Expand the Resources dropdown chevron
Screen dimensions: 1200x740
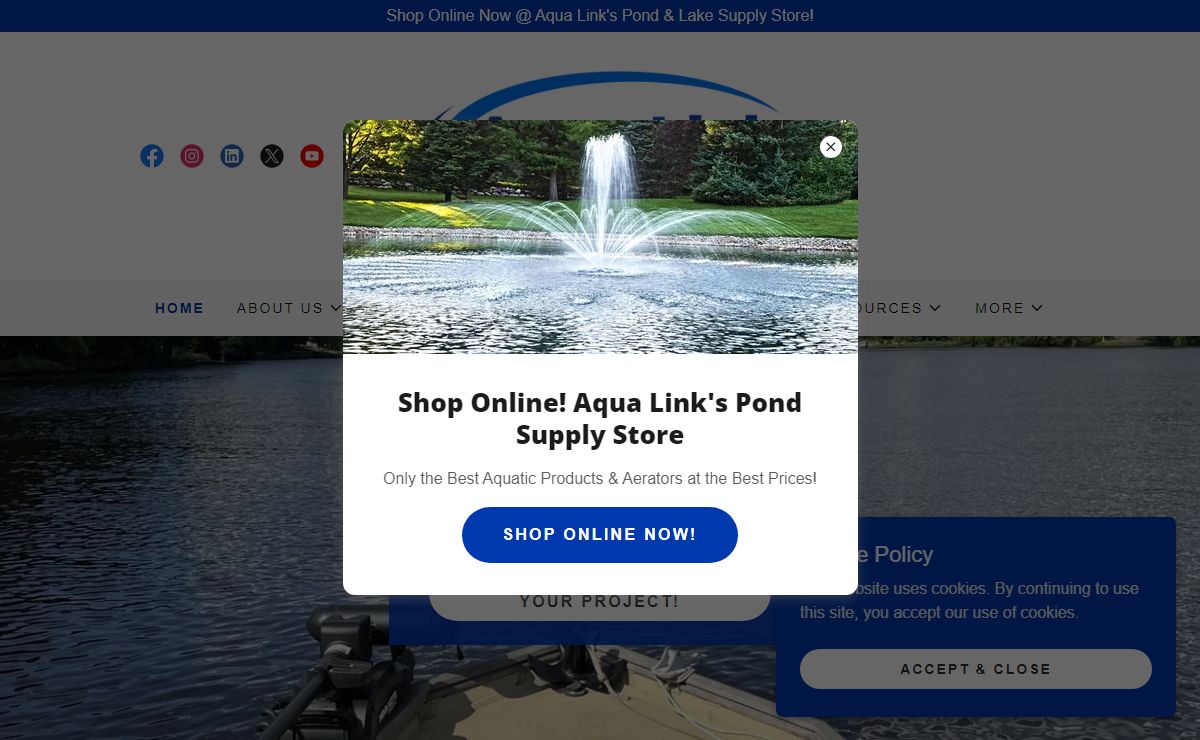935,308
